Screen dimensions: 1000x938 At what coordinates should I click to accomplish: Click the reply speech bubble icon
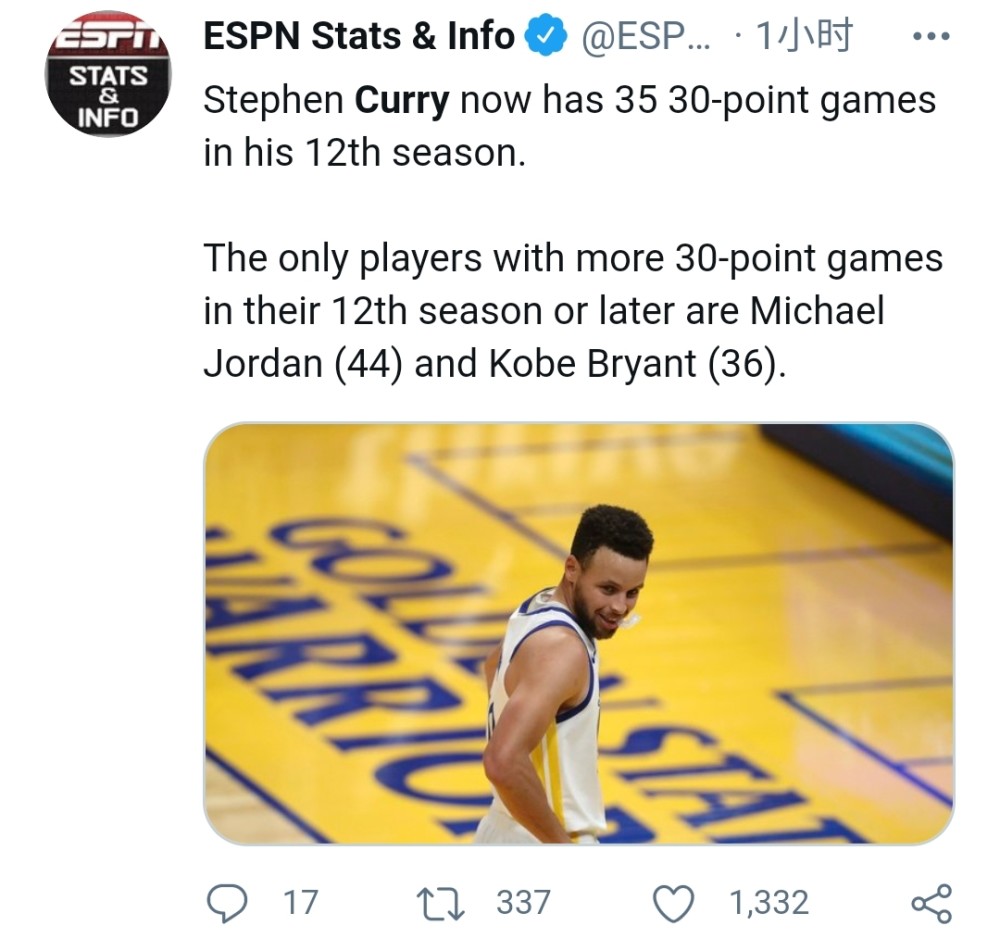point(227,902)
